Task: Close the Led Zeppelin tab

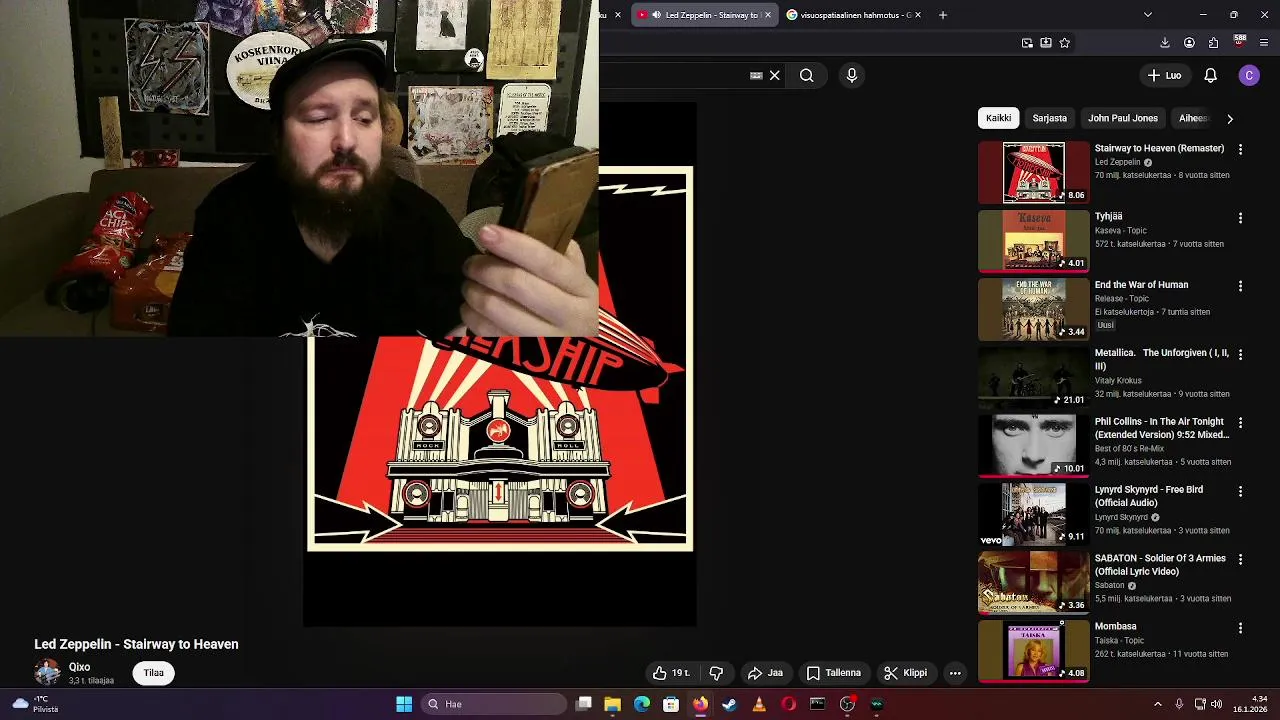Action: pyautogui.click(x=768, y=15)
